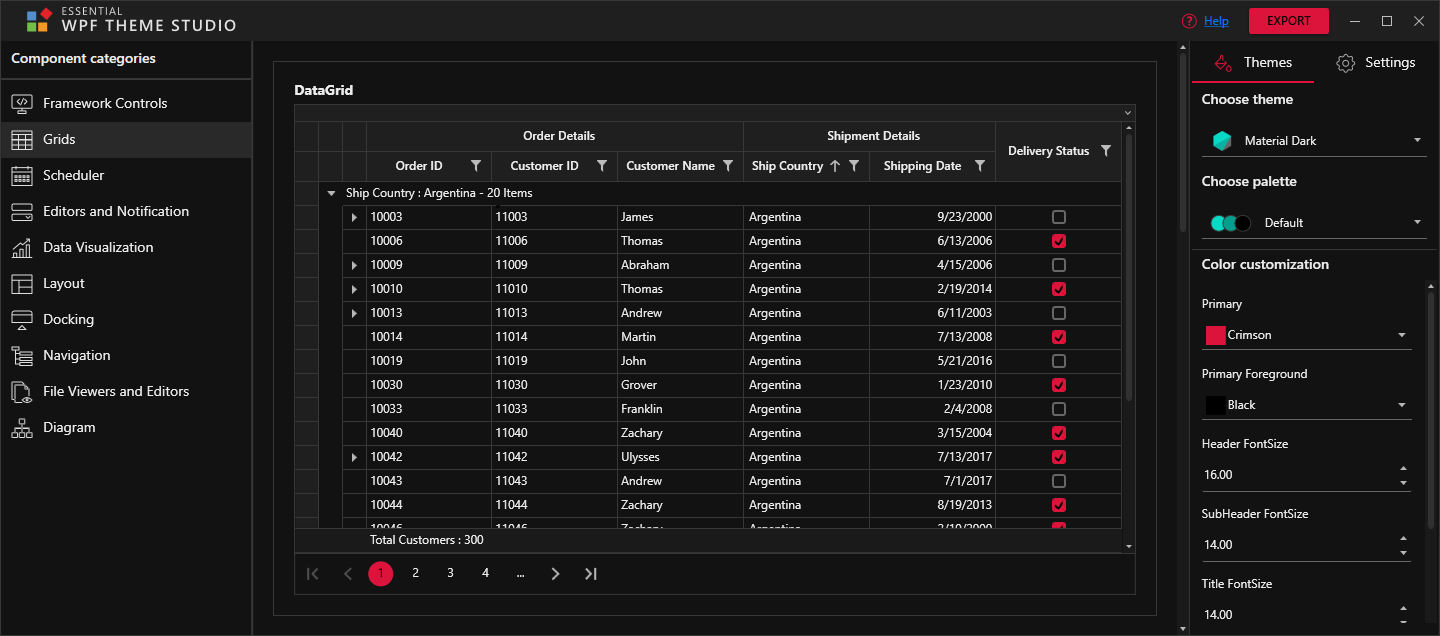Click the Scheduler calendar icon
The width and height of the screenshot is (1440, 636).
[x=22, y=176]
